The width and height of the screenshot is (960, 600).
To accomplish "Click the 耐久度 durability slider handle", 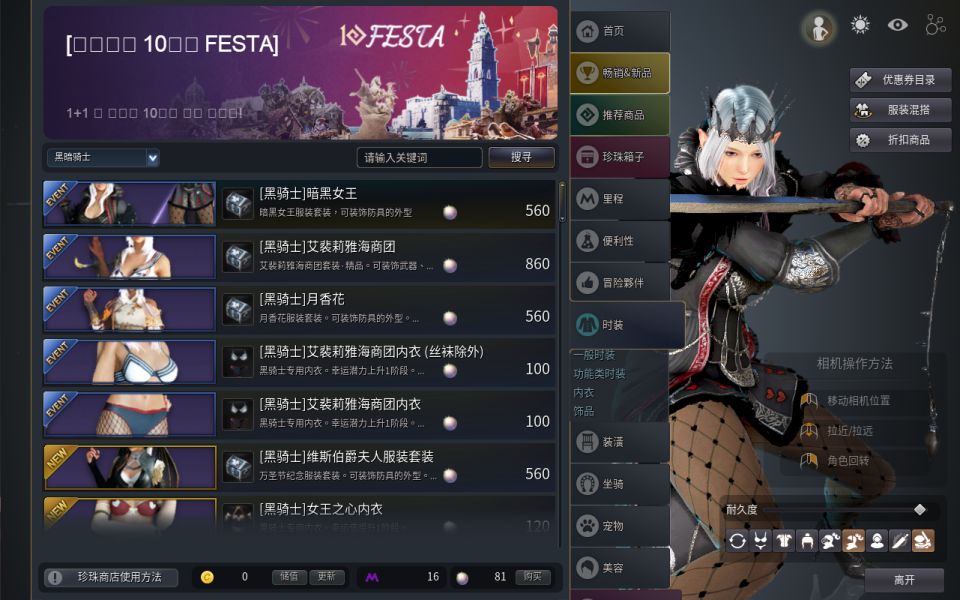I will click(920, 509).
